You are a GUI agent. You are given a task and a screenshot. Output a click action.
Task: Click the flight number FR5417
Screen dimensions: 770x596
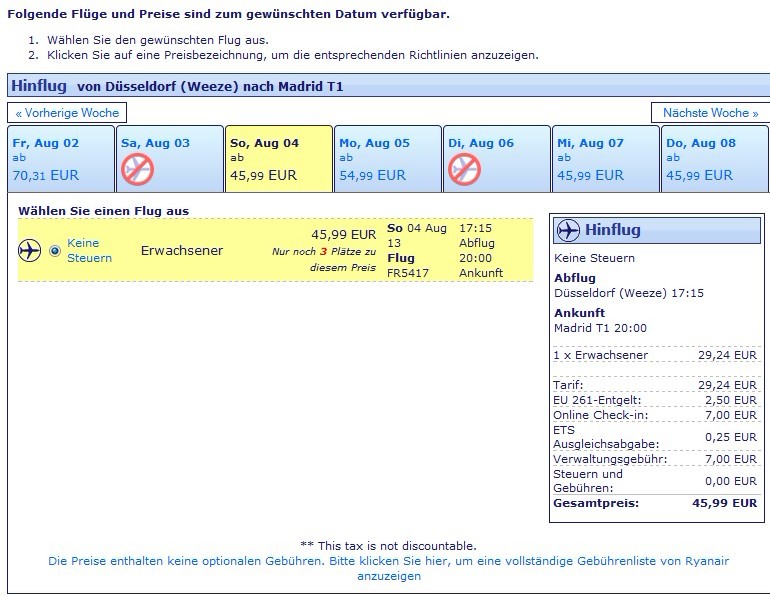[x=408, y=273]
